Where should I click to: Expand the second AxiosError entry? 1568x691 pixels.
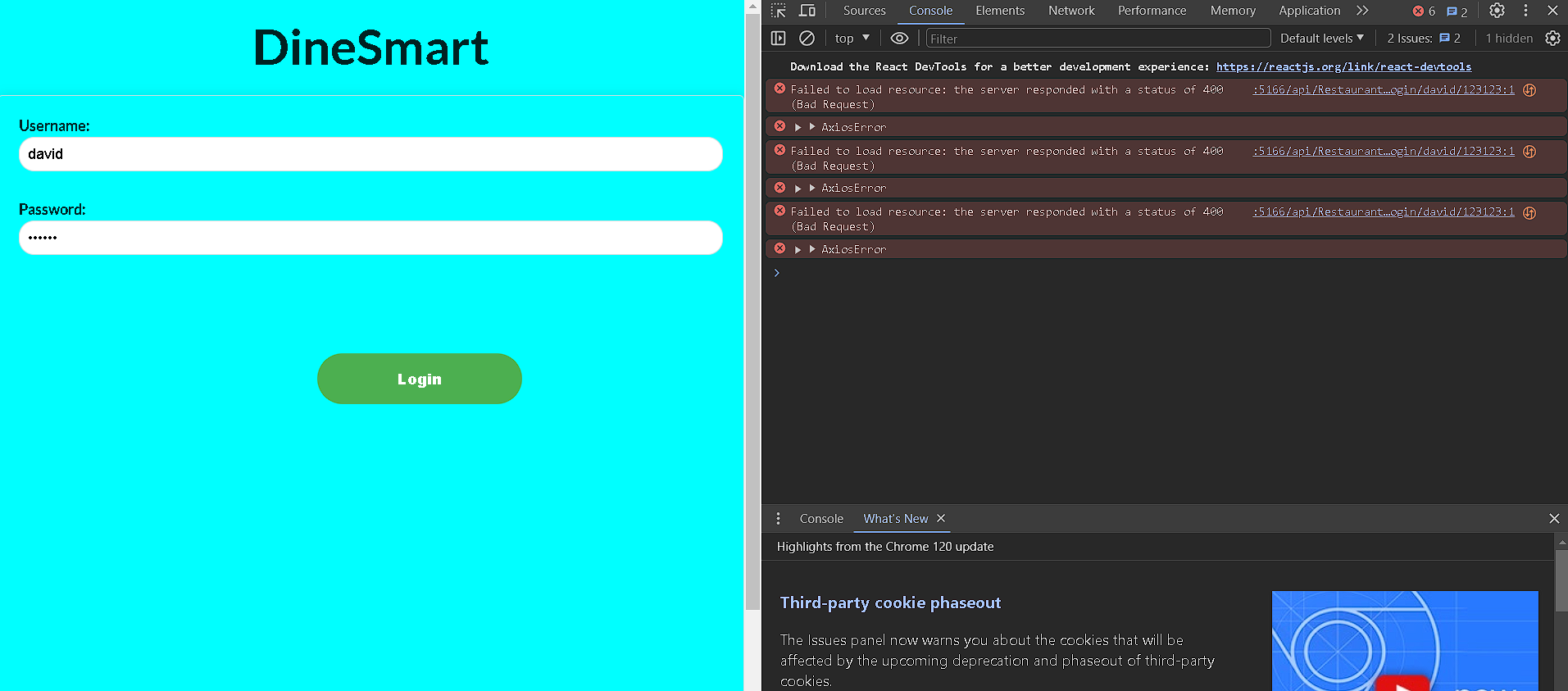click(798, 189)
